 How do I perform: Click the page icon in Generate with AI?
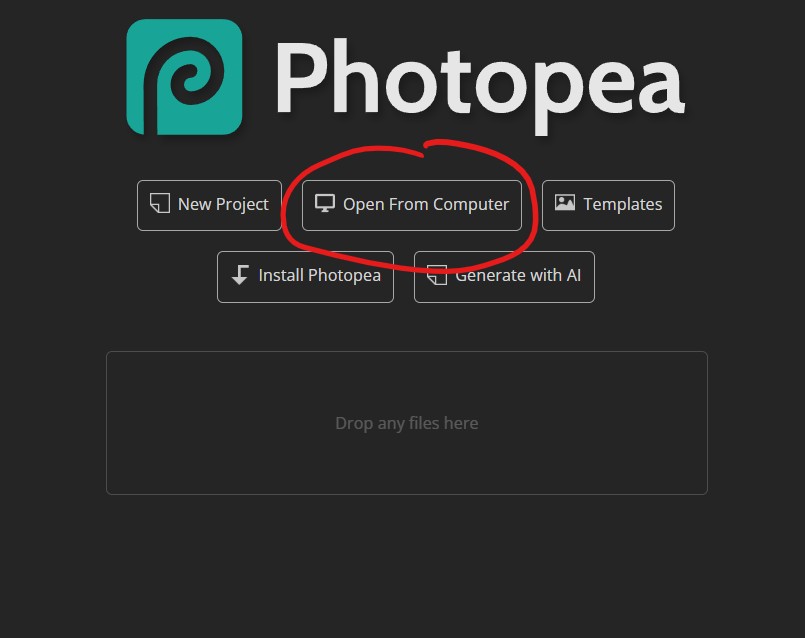pos(437,275)
